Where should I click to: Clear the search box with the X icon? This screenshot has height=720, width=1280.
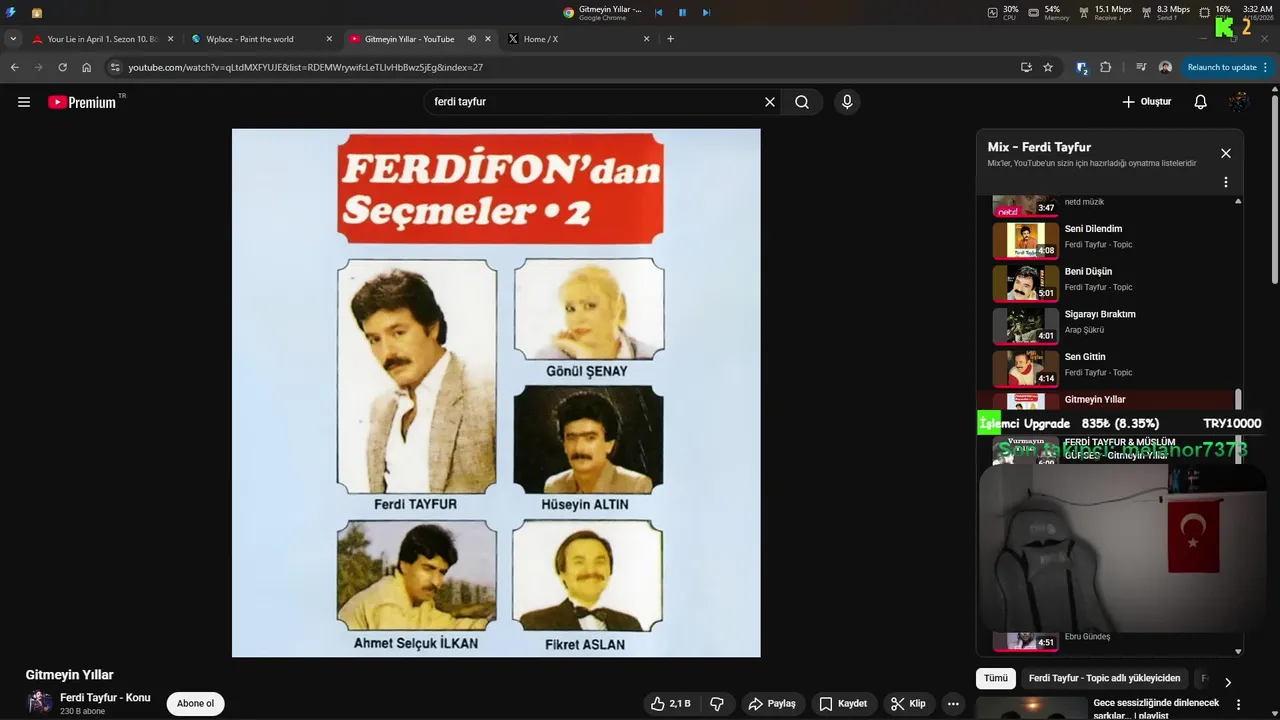770,102
